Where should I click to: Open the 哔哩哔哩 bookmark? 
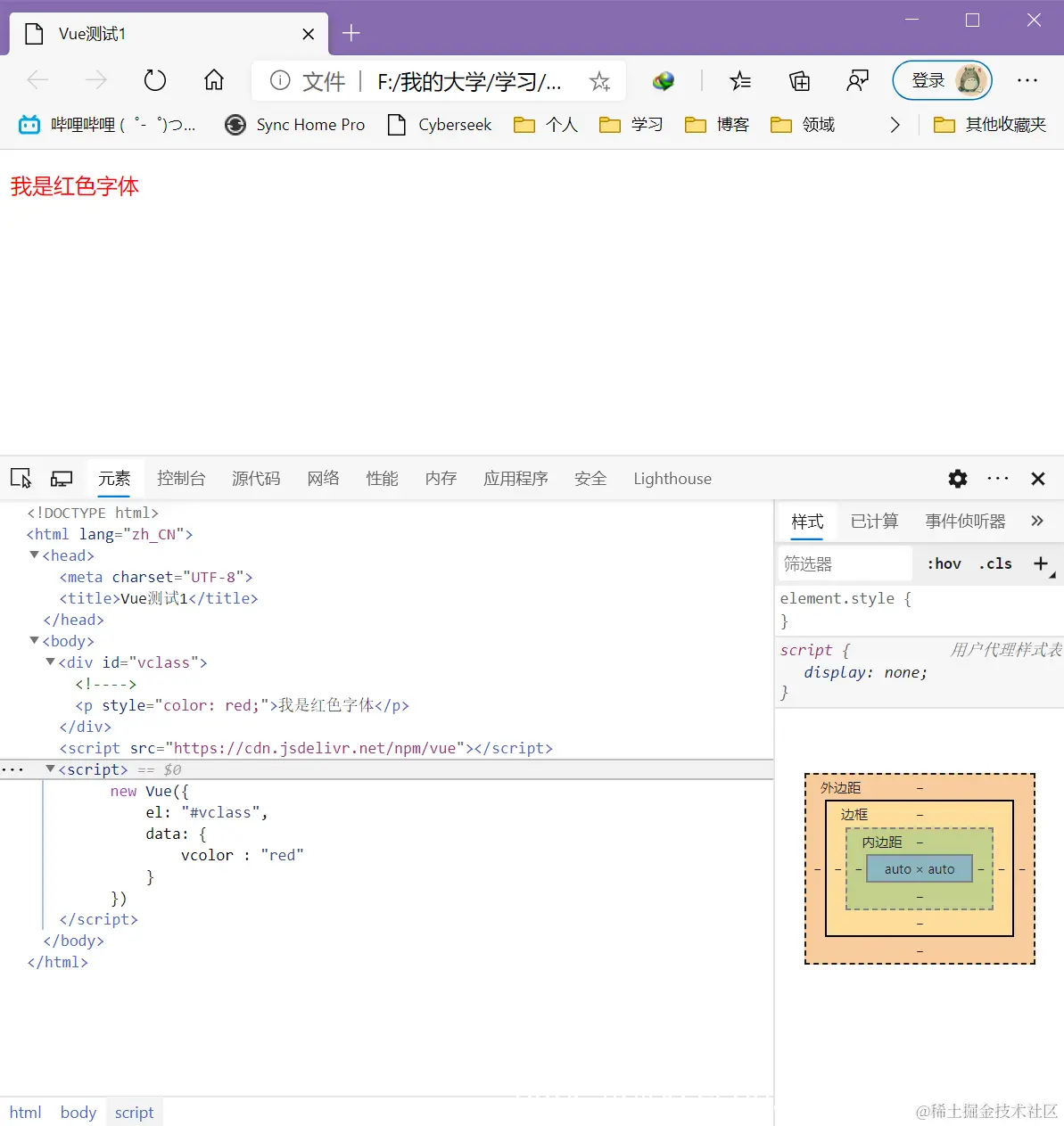(108, 125)
